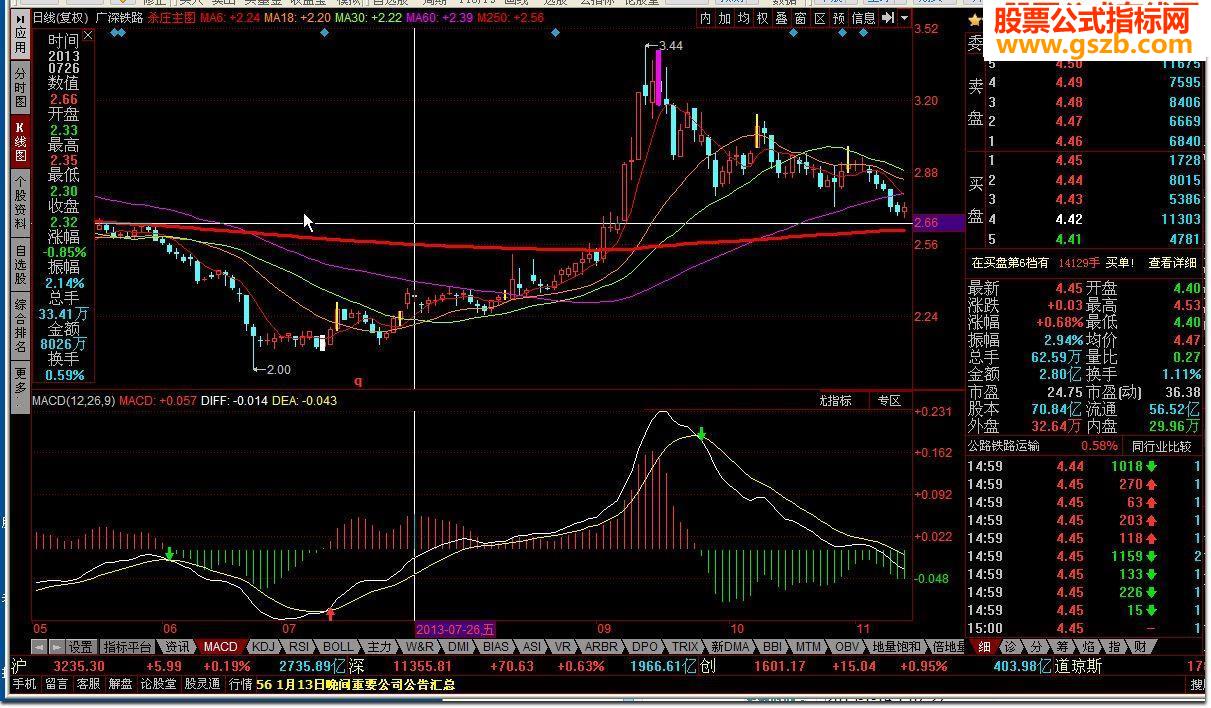The image size is (1211, 708).
Task: Select the 主力 indicator tab
Action: pyautogui.click(x=379, y=646)
